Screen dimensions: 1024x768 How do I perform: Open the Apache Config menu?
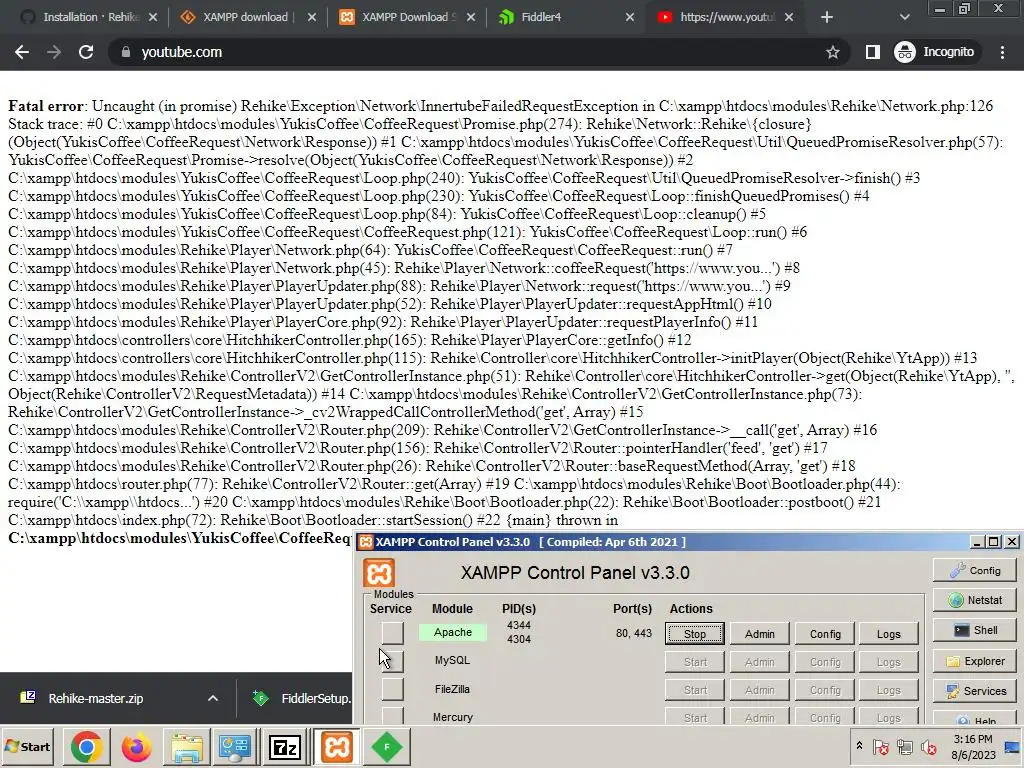825,633
